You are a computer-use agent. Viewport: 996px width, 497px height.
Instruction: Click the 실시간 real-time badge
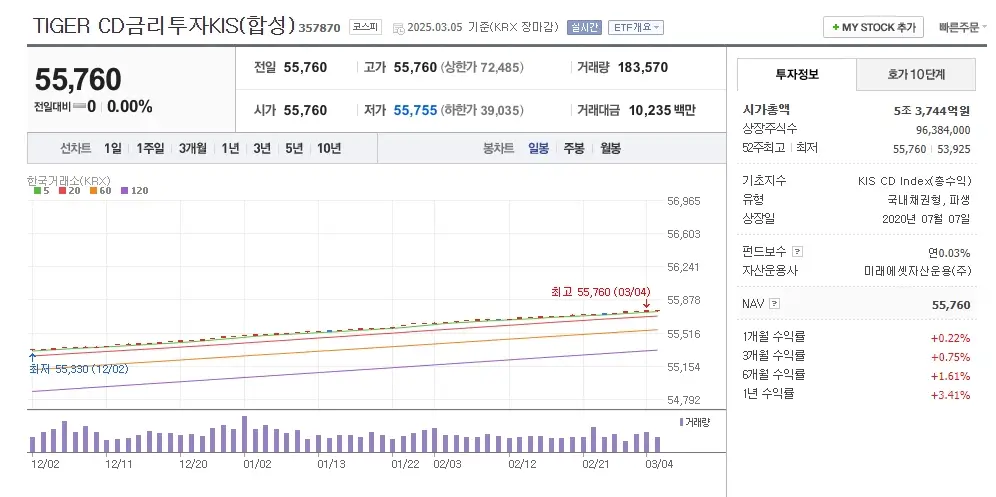[584, 28]
